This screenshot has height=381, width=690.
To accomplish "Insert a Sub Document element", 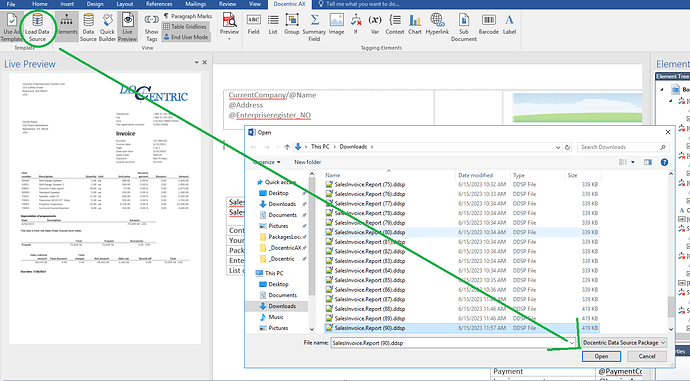I will 464,27.
